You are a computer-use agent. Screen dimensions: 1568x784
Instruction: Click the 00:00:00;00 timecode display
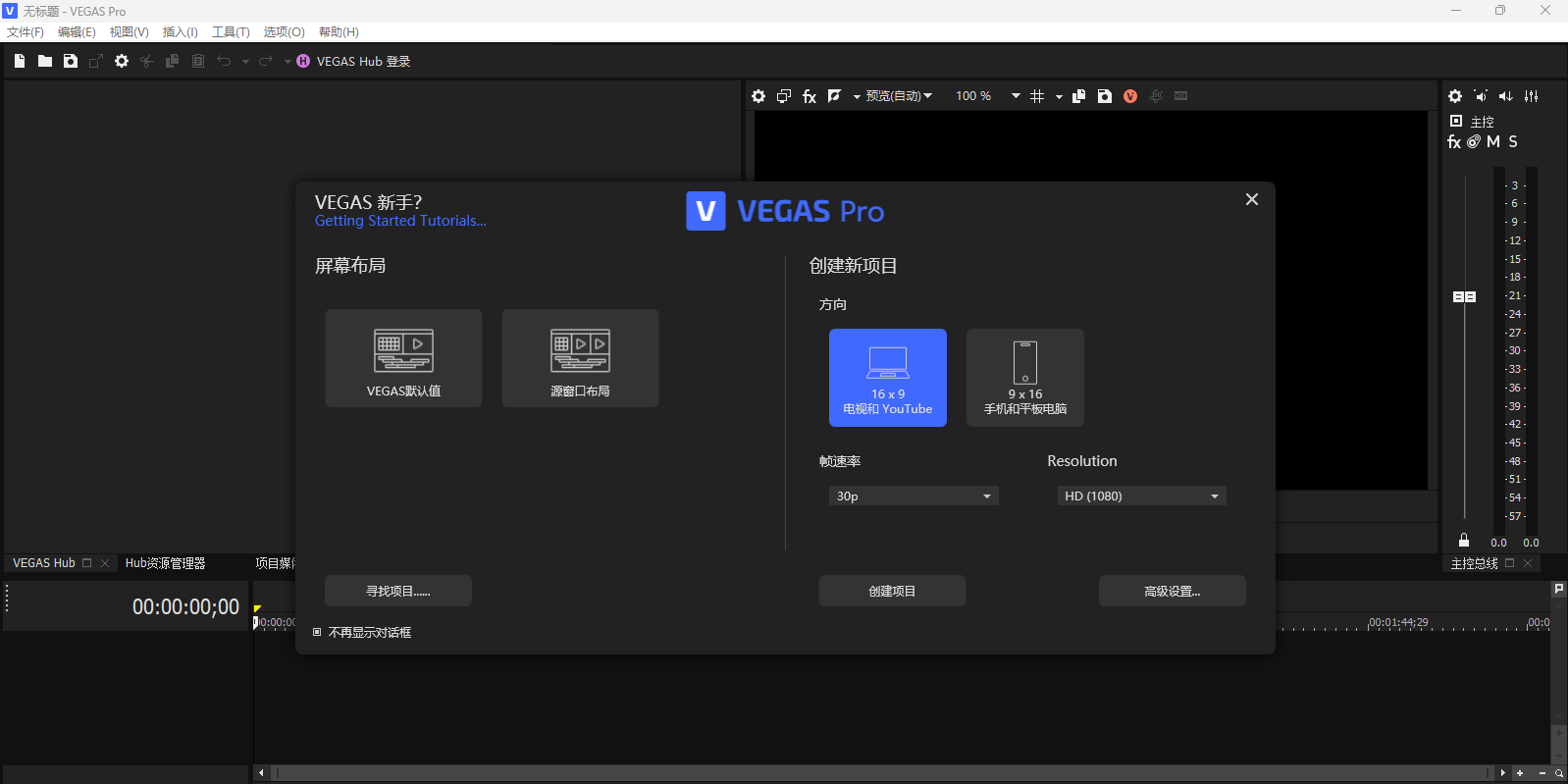point(185,607)
